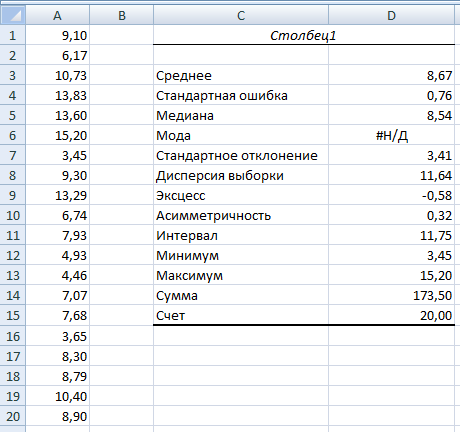The image size is (460, 432).
Task: Click cell with value 8,30
Action: 57,356
